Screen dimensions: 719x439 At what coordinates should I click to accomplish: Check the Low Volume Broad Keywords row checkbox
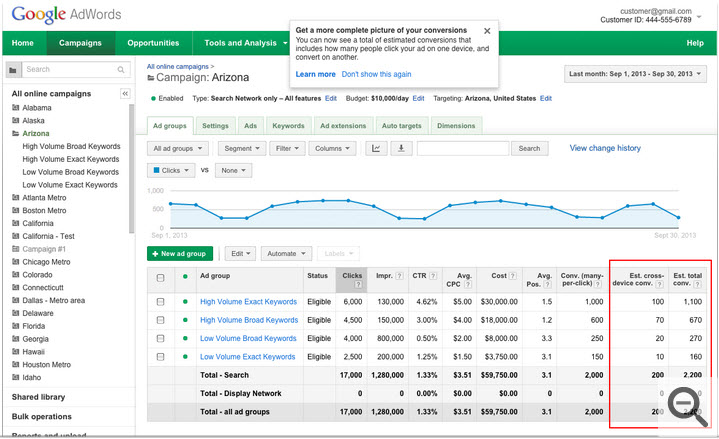[x=160, y=339]
